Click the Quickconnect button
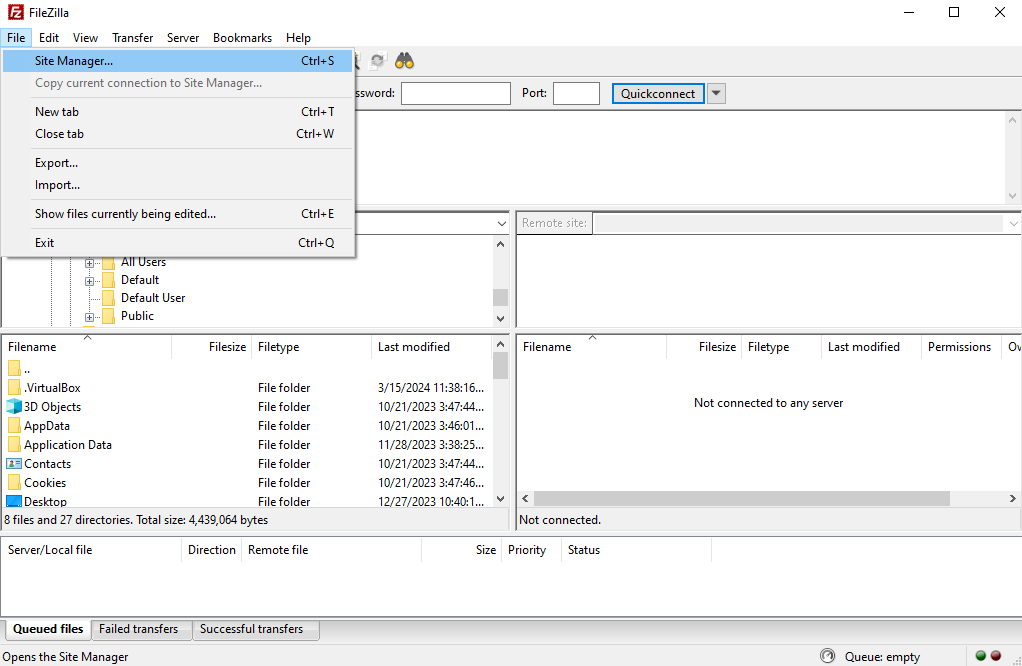 pos(658,93)
